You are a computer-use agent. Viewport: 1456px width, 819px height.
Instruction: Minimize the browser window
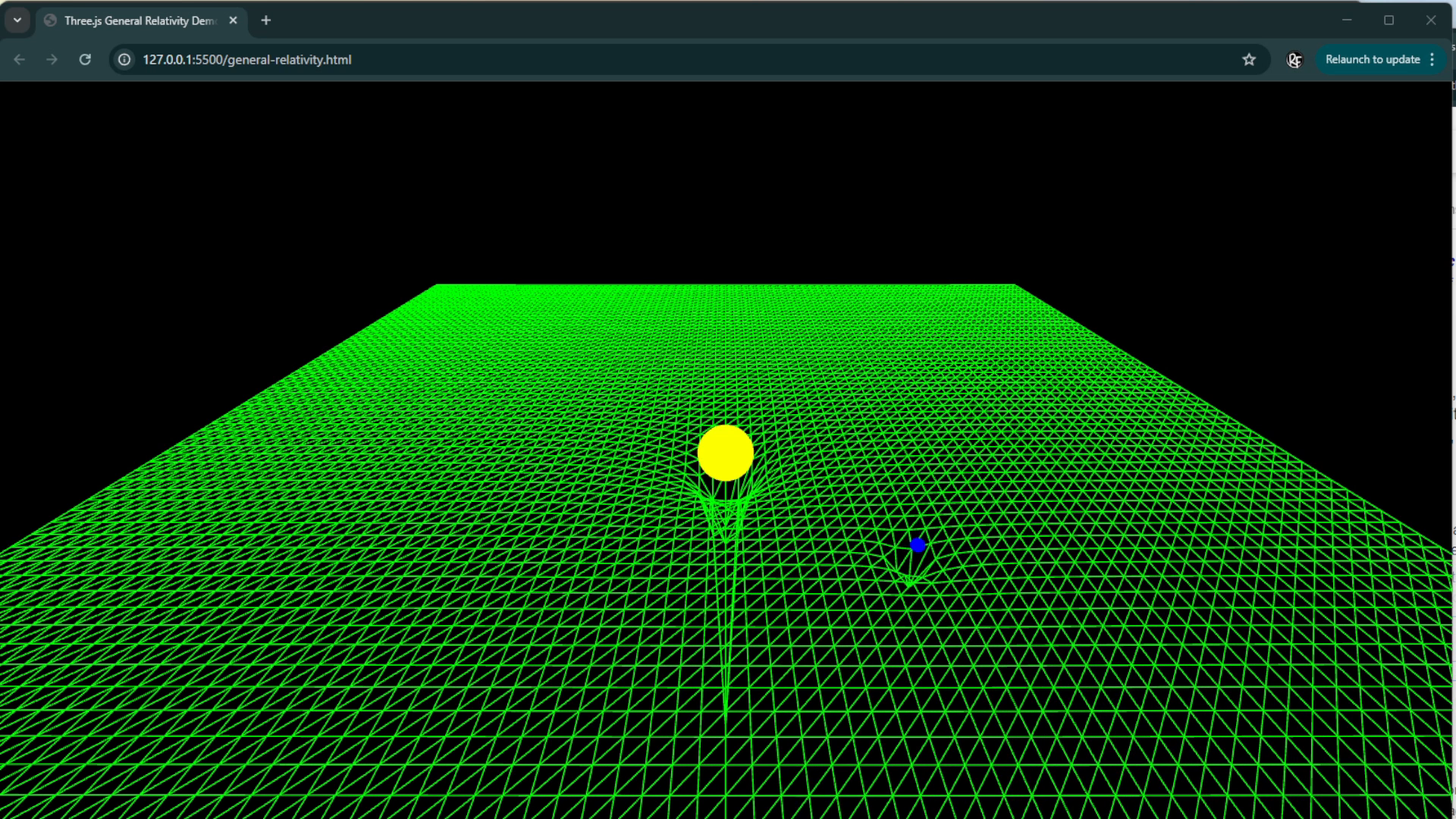pyautogui.click(x=1347, y=20)
